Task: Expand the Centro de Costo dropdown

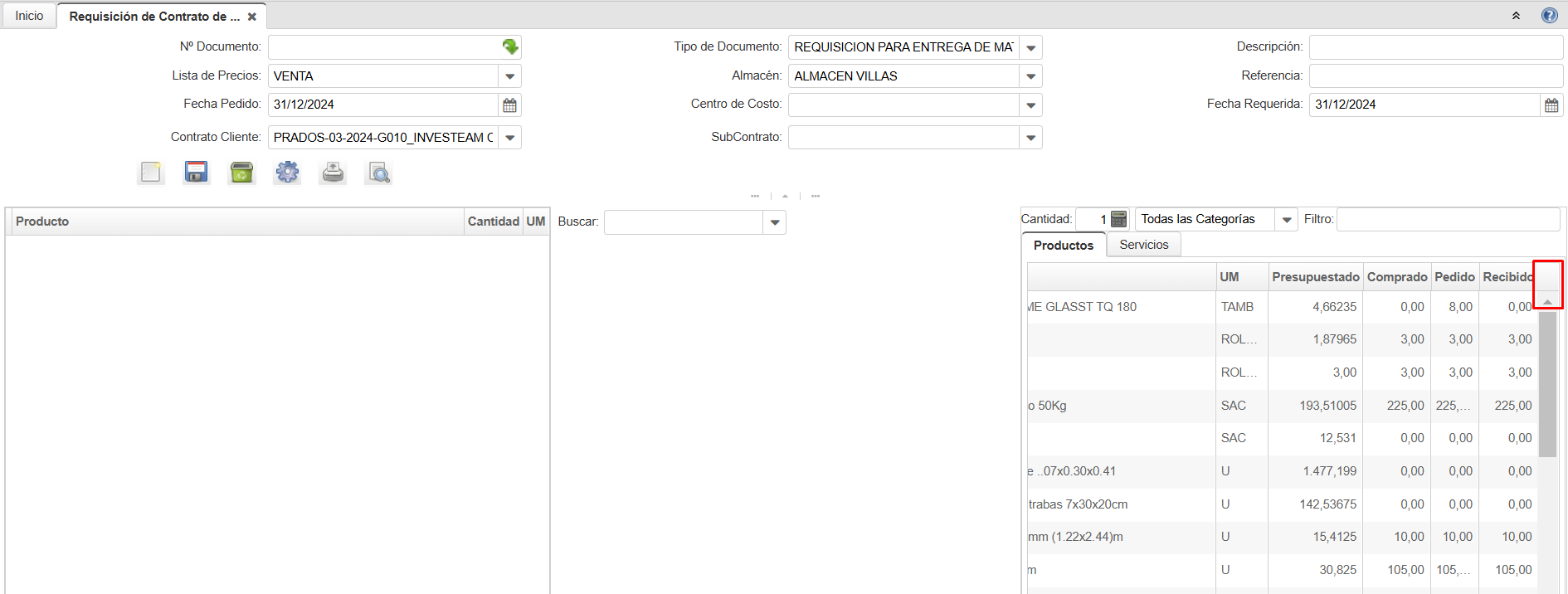Action: (1030, 105)
